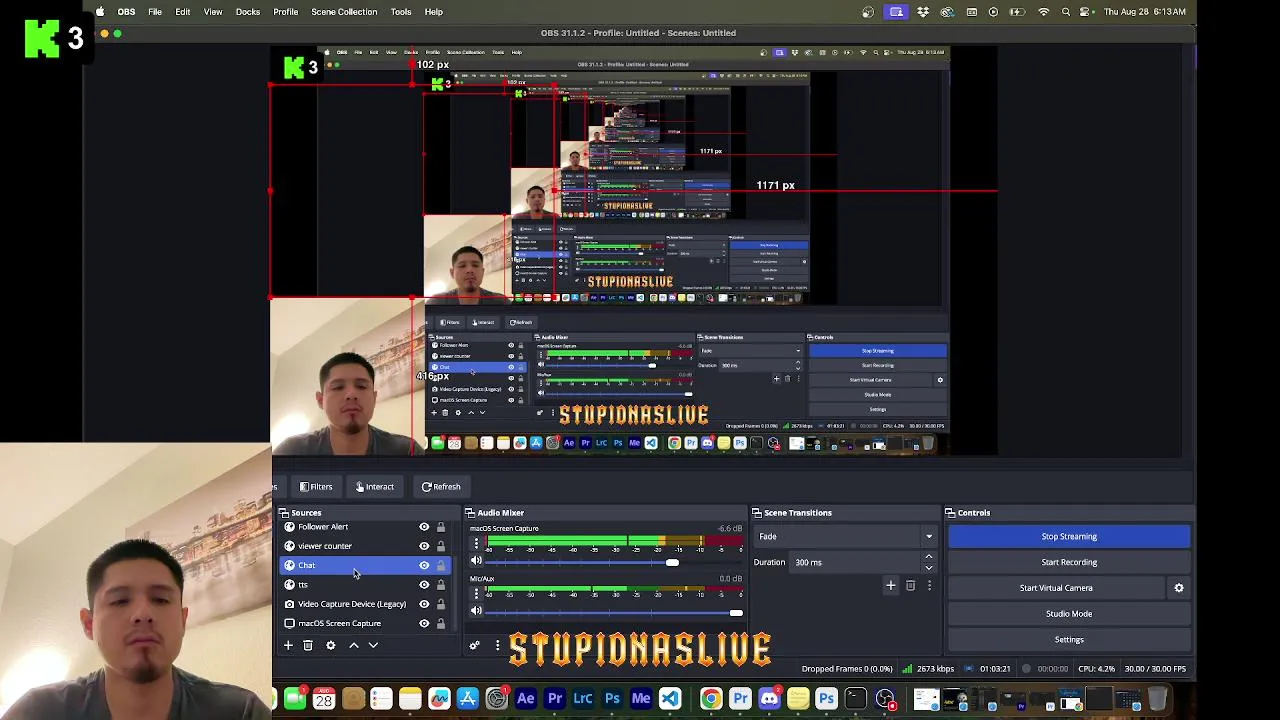Mute macOS Screen Capture audio

click(476, 561)
